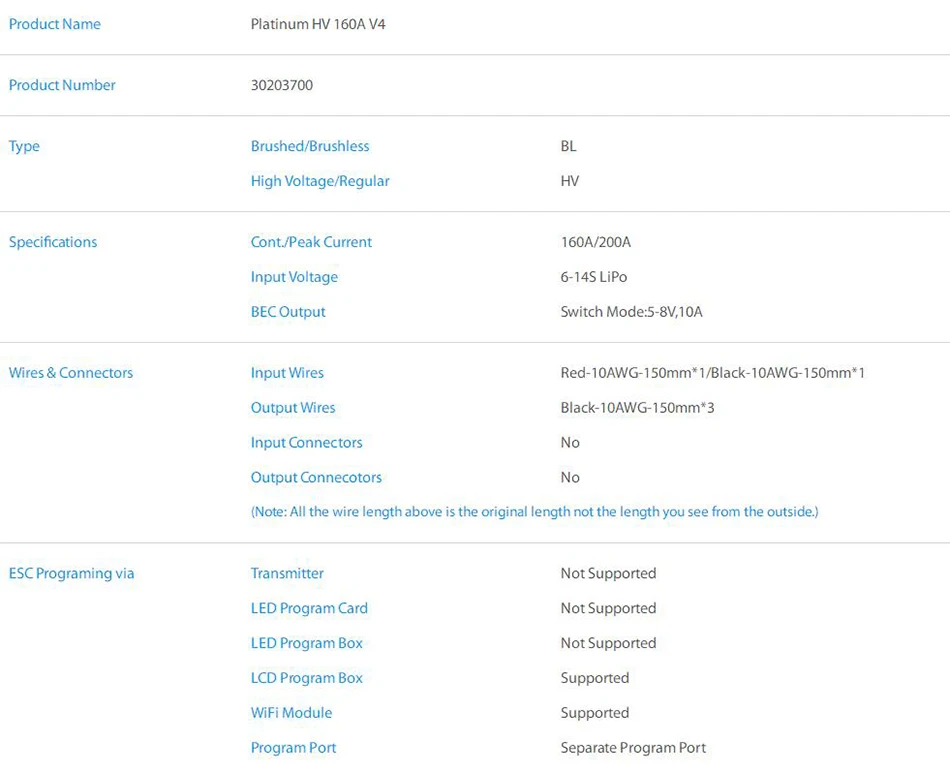This screenshot has height=773, width=950.
Task: Select the 'BL' value
Action: 568,146
